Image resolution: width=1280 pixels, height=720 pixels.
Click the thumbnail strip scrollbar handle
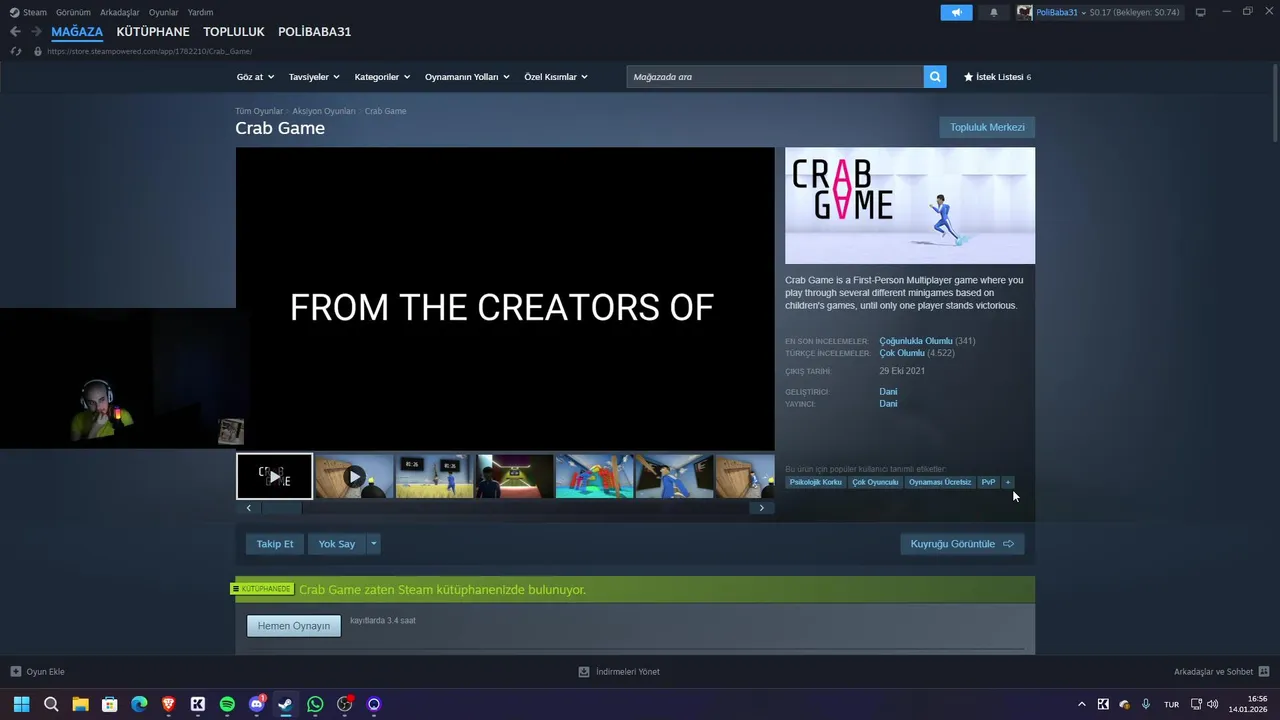(281, 508)
